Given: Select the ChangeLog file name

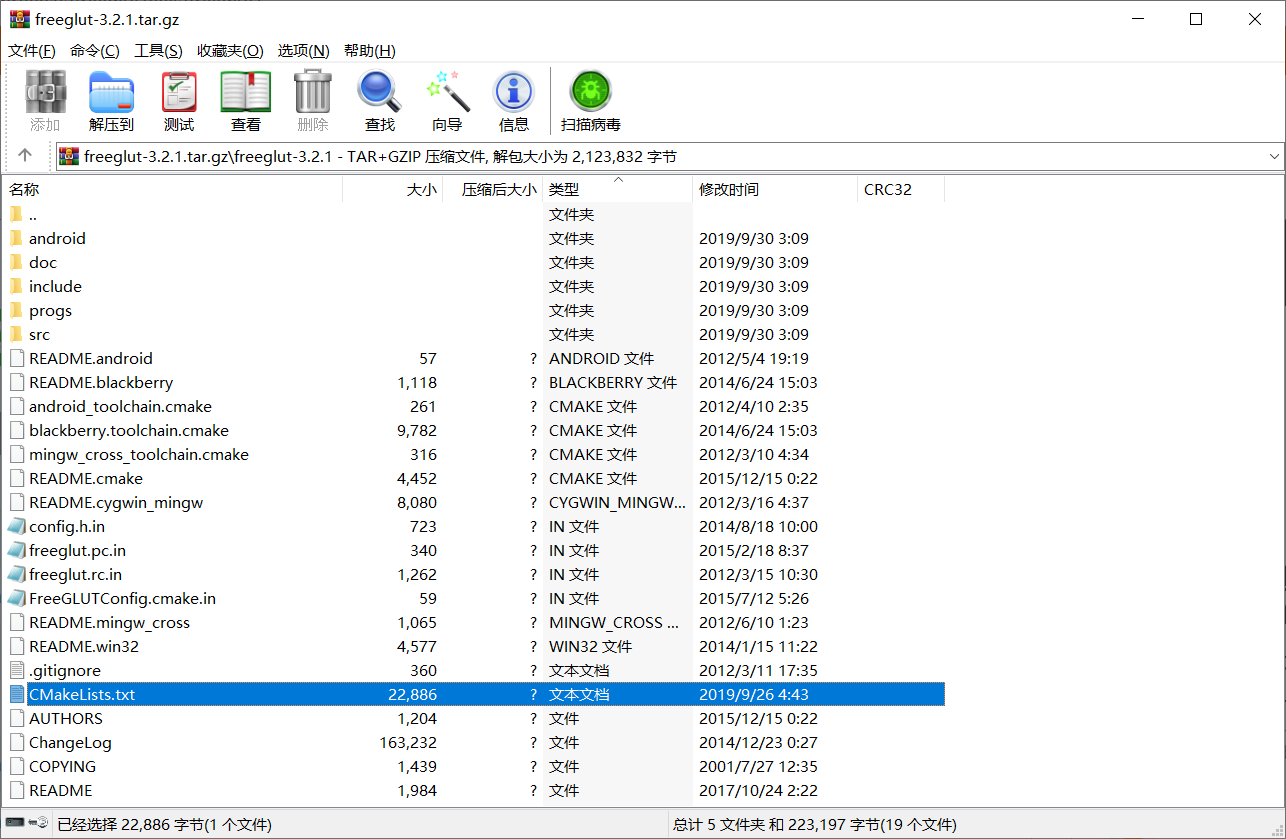Looking at the screenshot, I should (70, 742).
